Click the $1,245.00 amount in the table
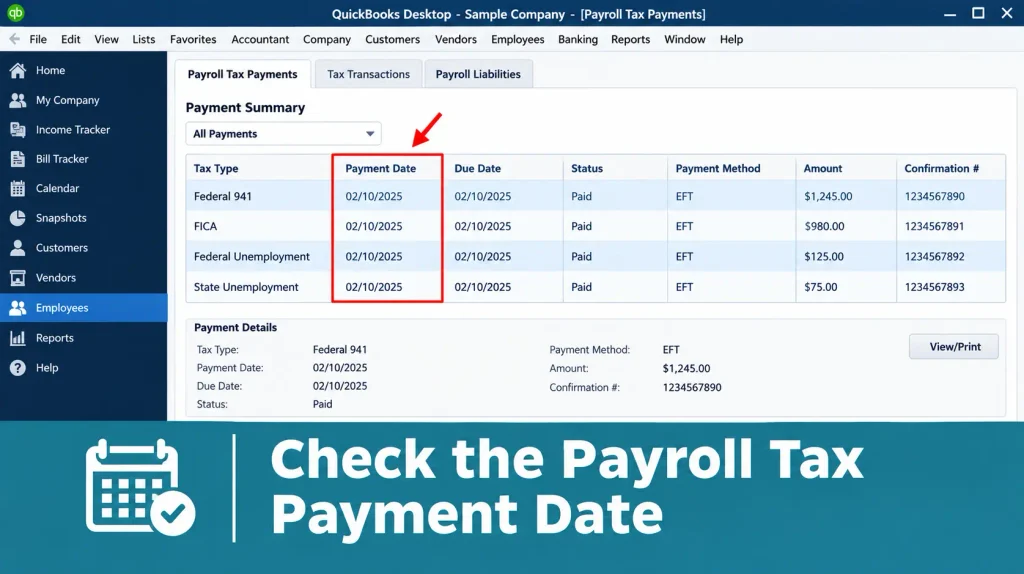The height and width of the screenshot is (574, 1024). coord(828,197)
